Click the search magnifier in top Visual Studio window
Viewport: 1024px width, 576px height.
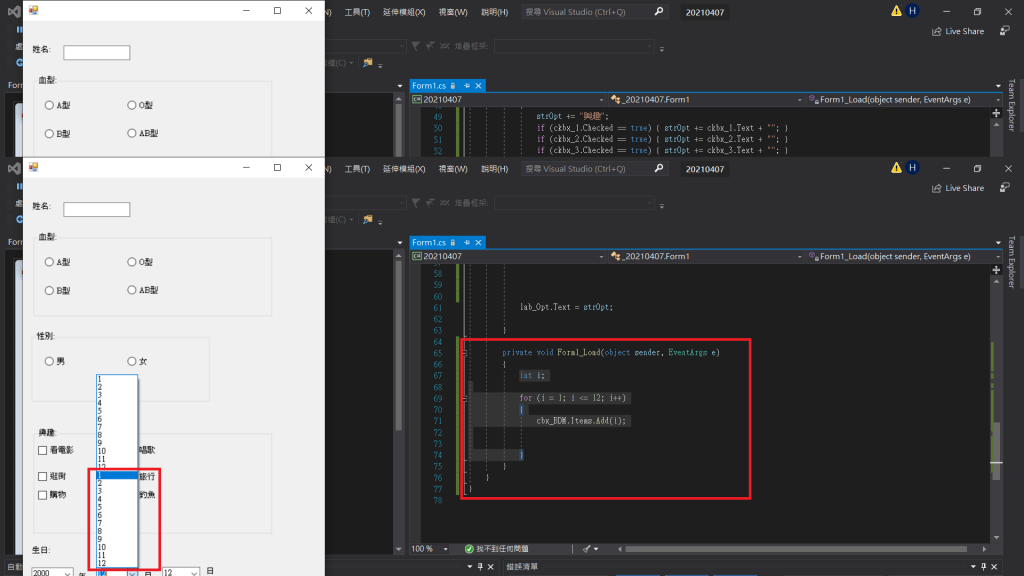(659, 12)
